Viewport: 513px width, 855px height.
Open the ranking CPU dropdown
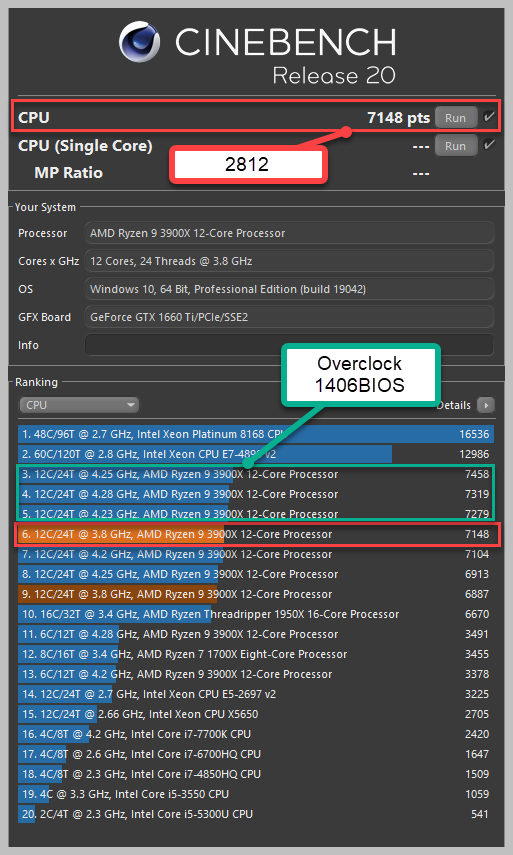[x=79, y=405]
